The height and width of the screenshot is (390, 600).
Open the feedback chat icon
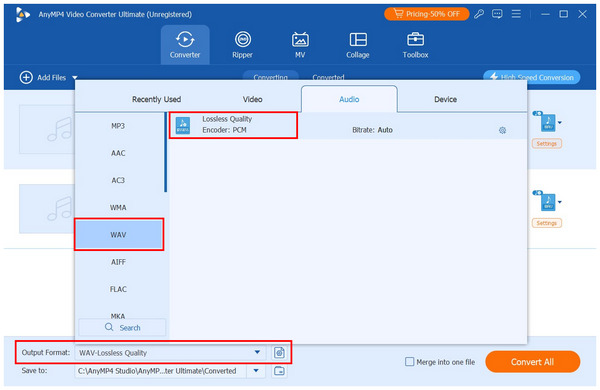[x=497, y=14]
